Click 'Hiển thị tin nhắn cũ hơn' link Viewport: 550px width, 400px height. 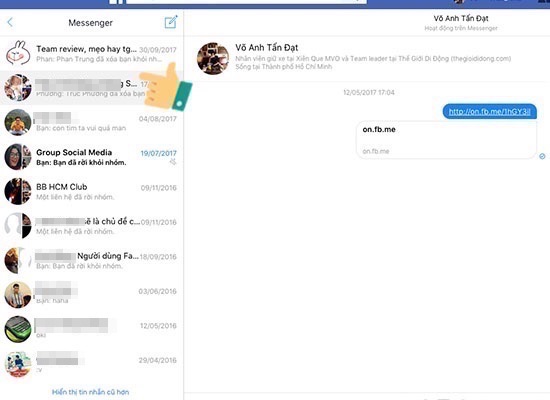point(90,392)
